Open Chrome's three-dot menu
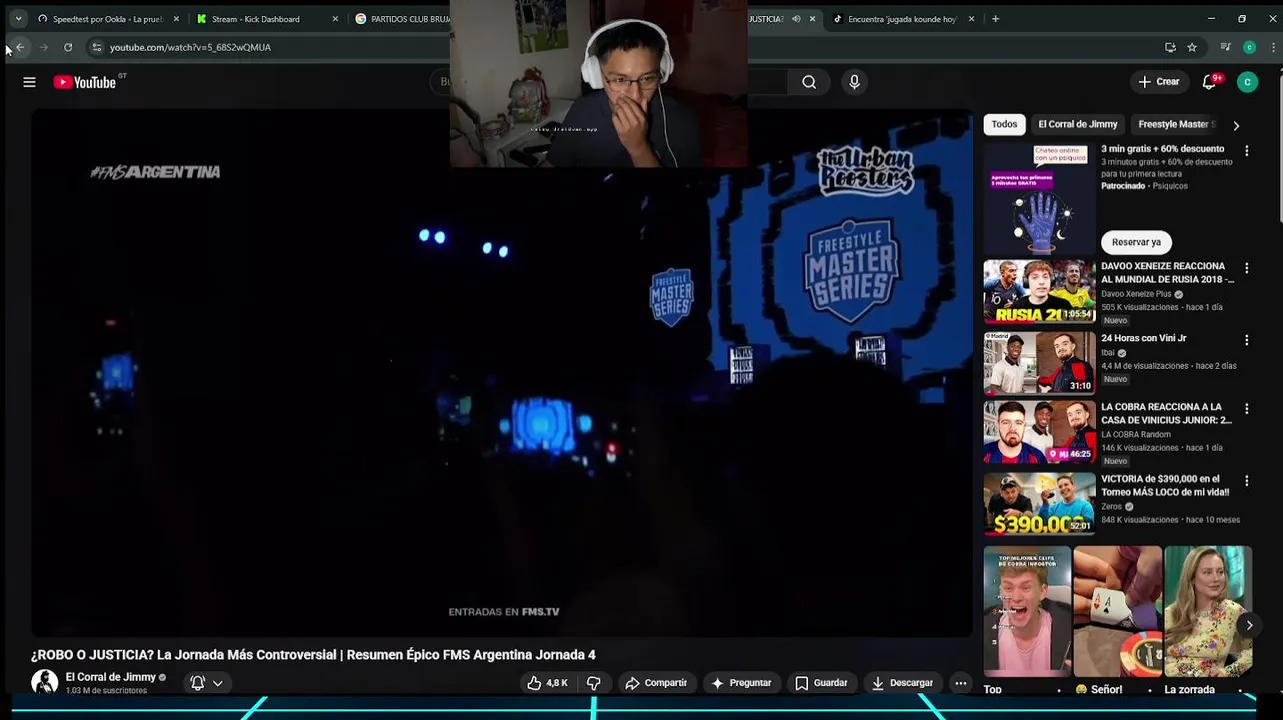Viewport: 1283px width, 720px height. point(1273,47)
